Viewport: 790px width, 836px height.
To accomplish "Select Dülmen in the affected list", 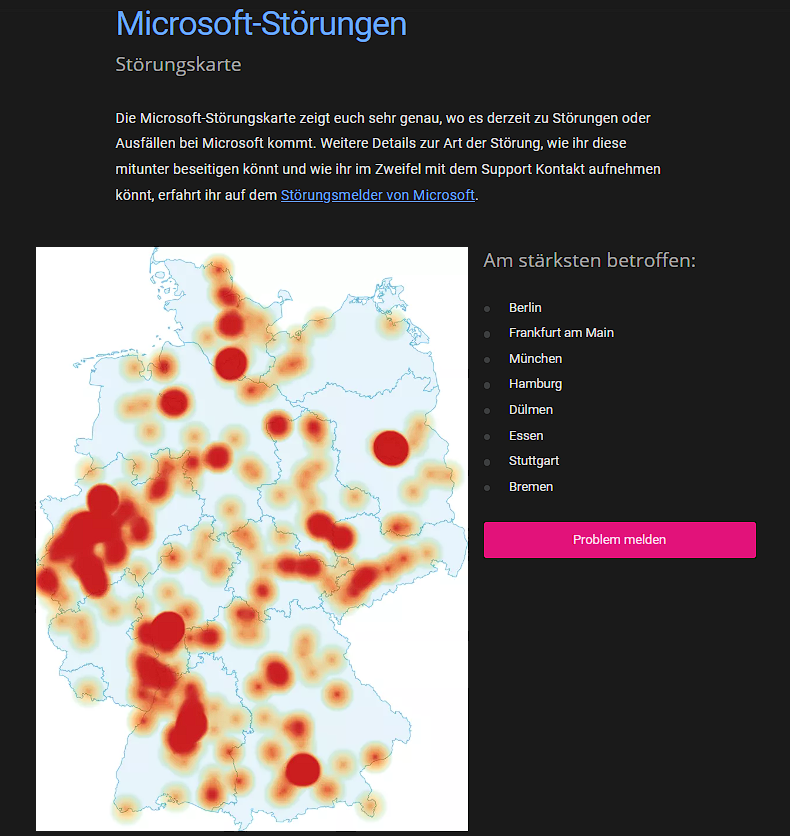I will 531,409.
